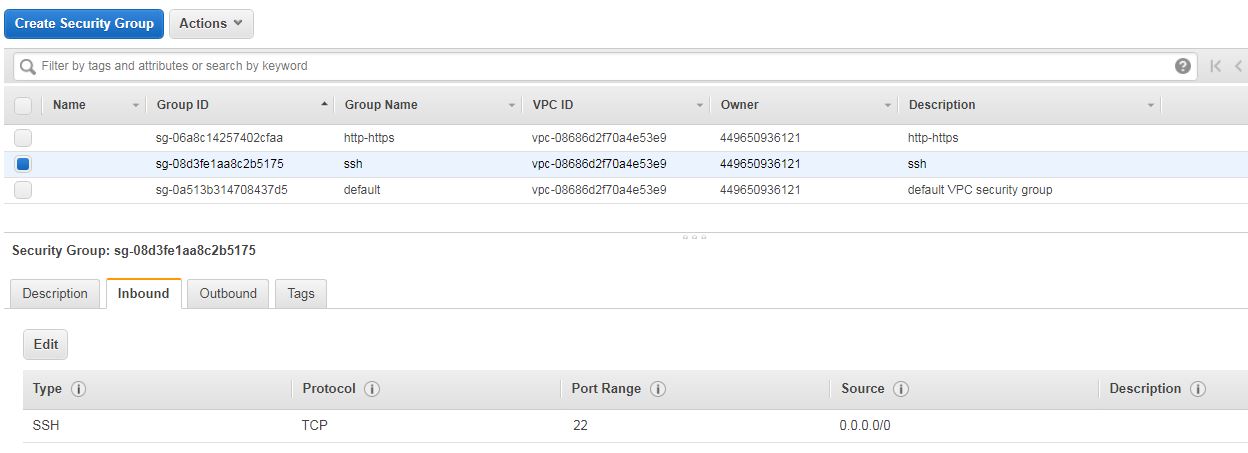Switch to the Outbound tab

228,293
